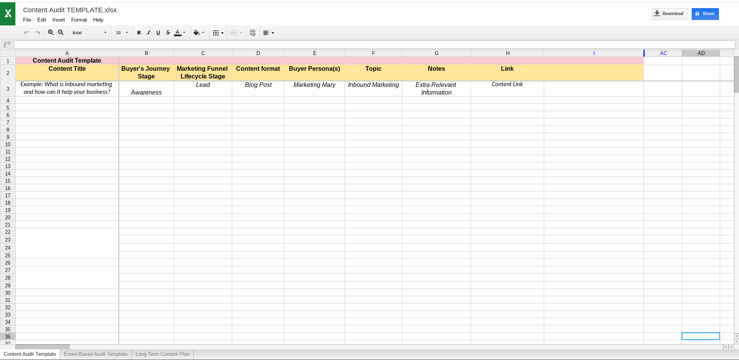Screen dimensions: 739x360
Task: Click the Marketing Mary cell
Action: pos(314,89)
